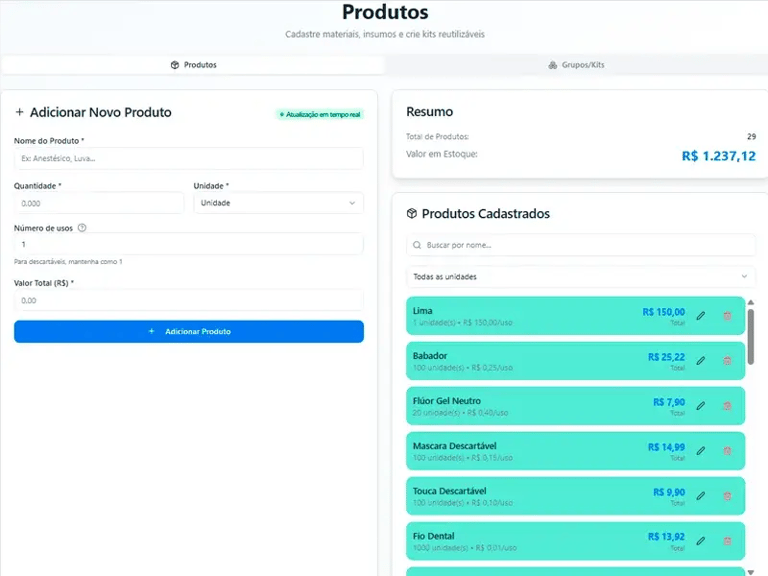
Task: Focus the Quantidade input field
Action: (x=99, y=203)
